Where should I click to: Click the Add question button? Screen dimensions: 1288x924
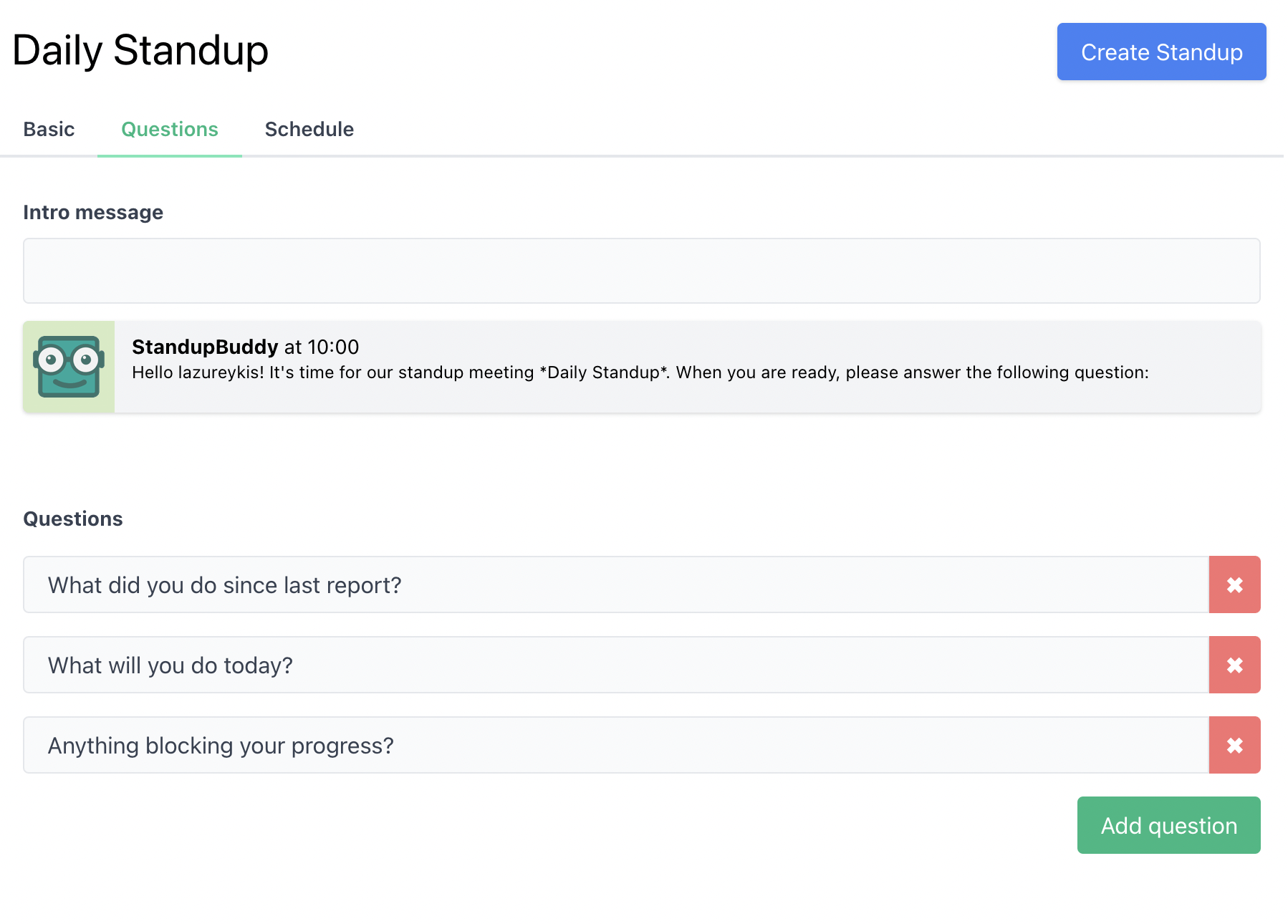point(1168,825)
